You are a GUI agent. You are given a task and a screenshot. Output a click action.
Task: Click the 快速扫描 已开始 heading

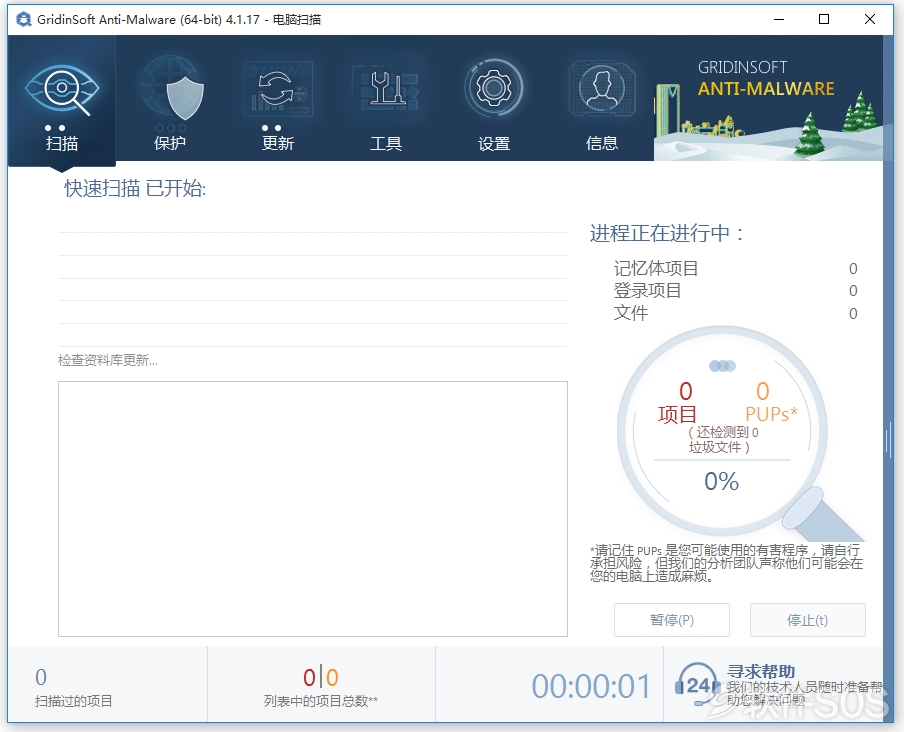click(x=135, y=188)
